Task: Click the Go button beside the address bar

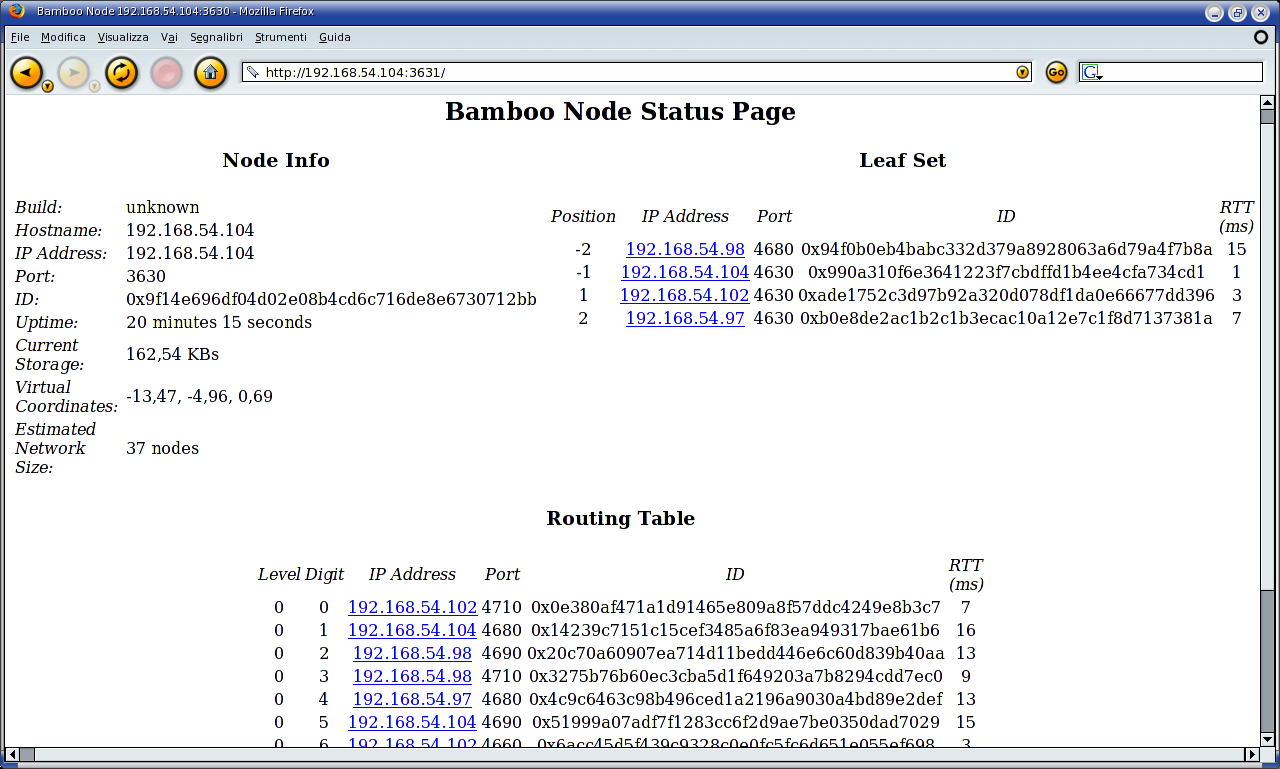Action: pos(1056,72)
